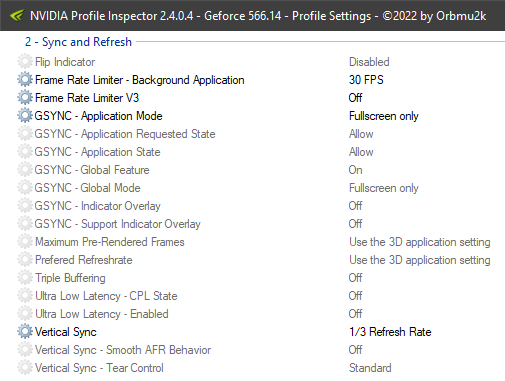Click the NVIDIA Profile Inspector window title text
The height and width of the screenshot is (381, 505).
(258, 16)
